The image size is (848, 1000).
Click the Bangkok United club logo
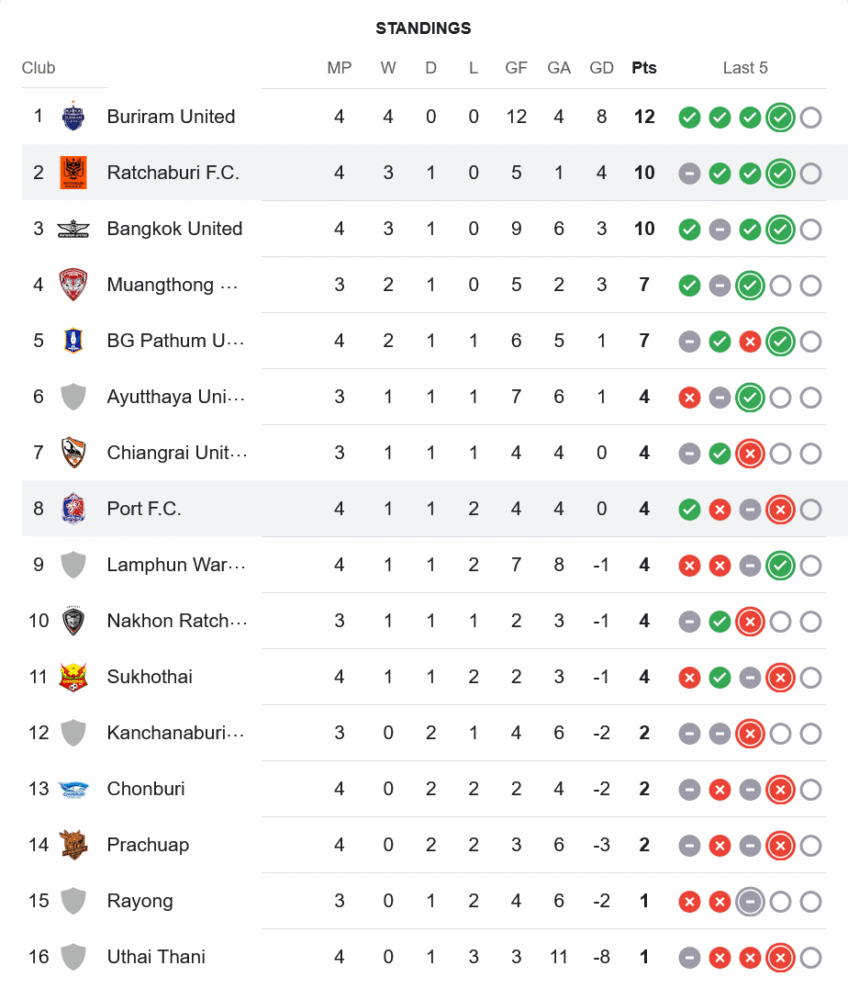click(73, 229)
